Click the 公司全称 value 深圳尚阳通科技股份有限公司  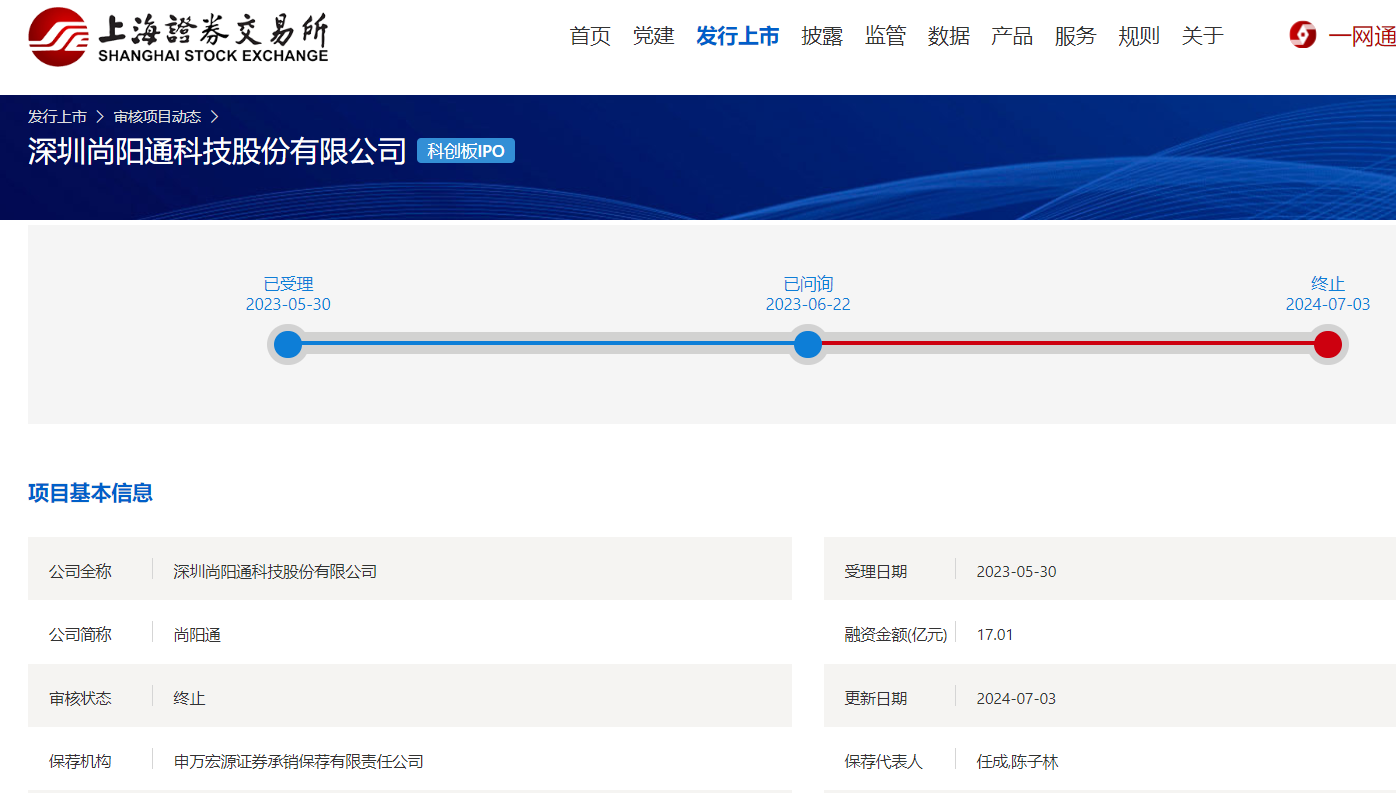275,572
